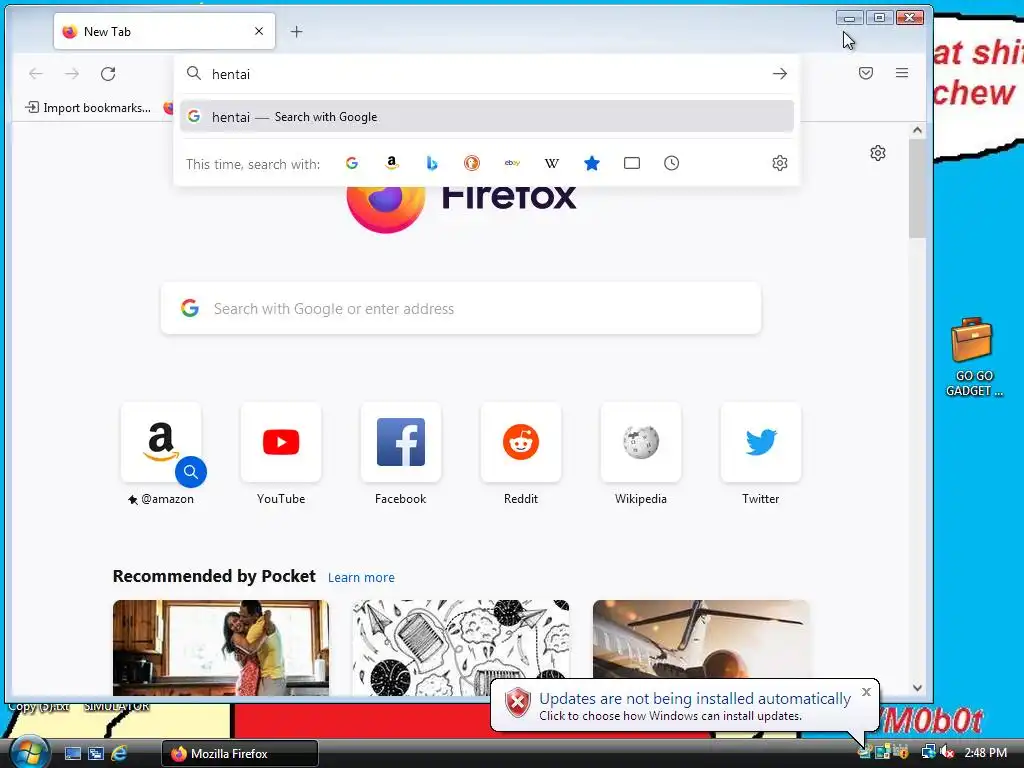The width and height of the screenshot is (1024, 768).
Task: Click the muted volume tray icon
Action: (947, 752)
